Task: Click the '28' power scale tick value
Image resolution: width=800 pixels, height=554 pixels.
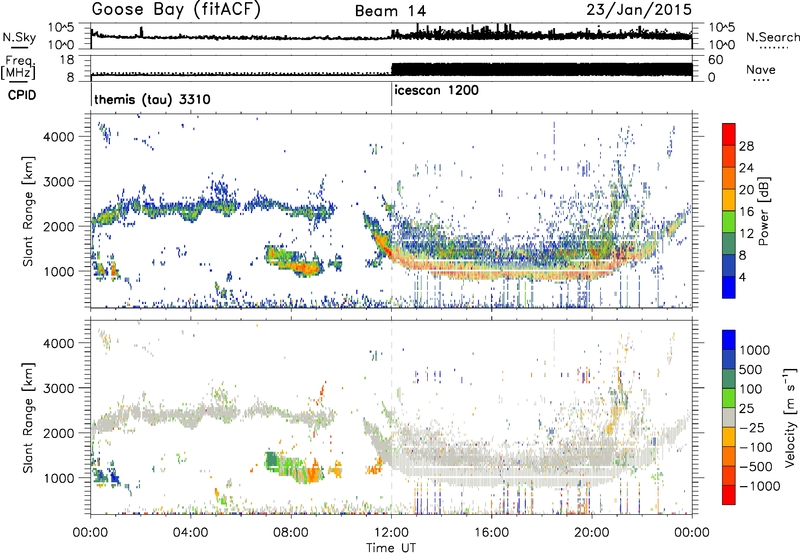Action: [x=746, y=146]
